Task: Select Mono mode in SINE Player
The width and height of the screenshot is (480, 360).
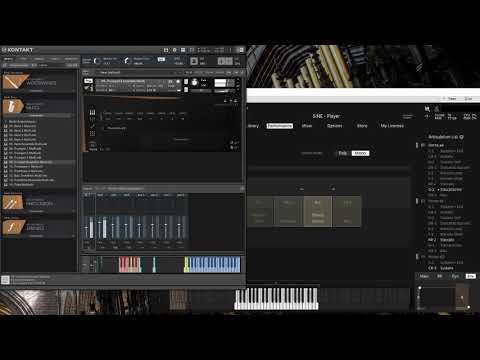Action: [360, 153]
